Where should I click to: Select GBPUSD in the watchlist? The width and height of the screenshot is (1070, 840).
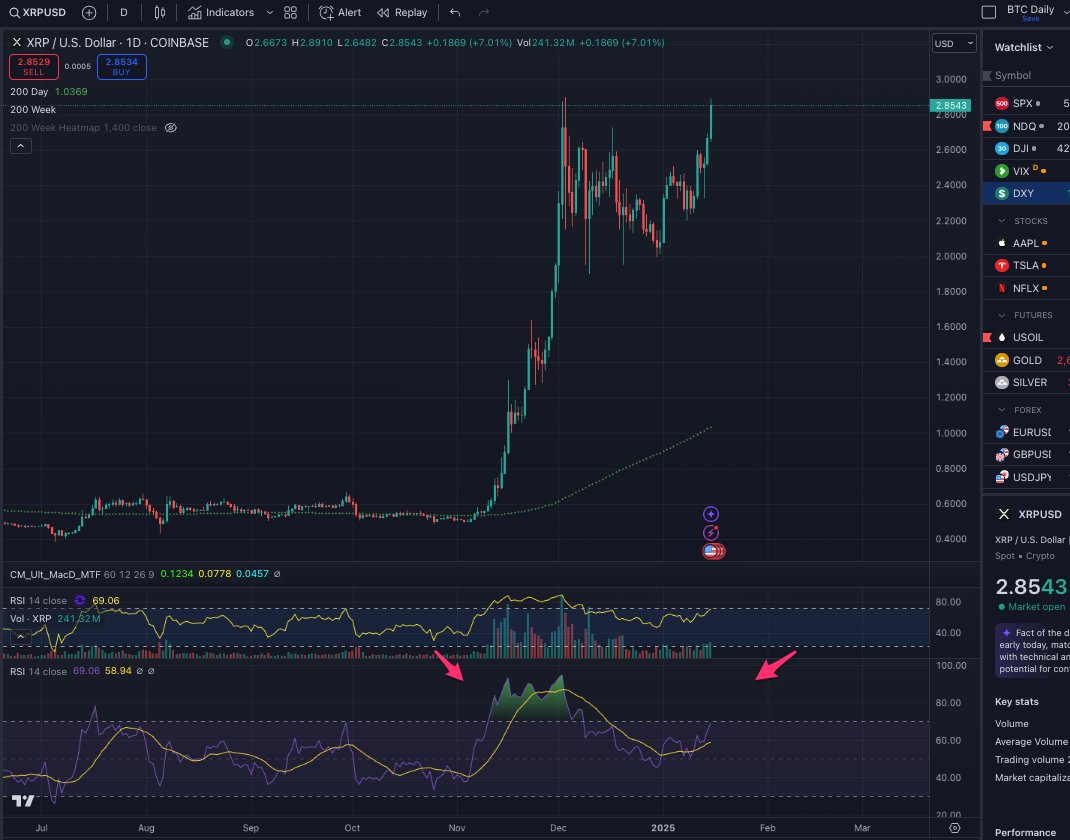[1026, 454]
